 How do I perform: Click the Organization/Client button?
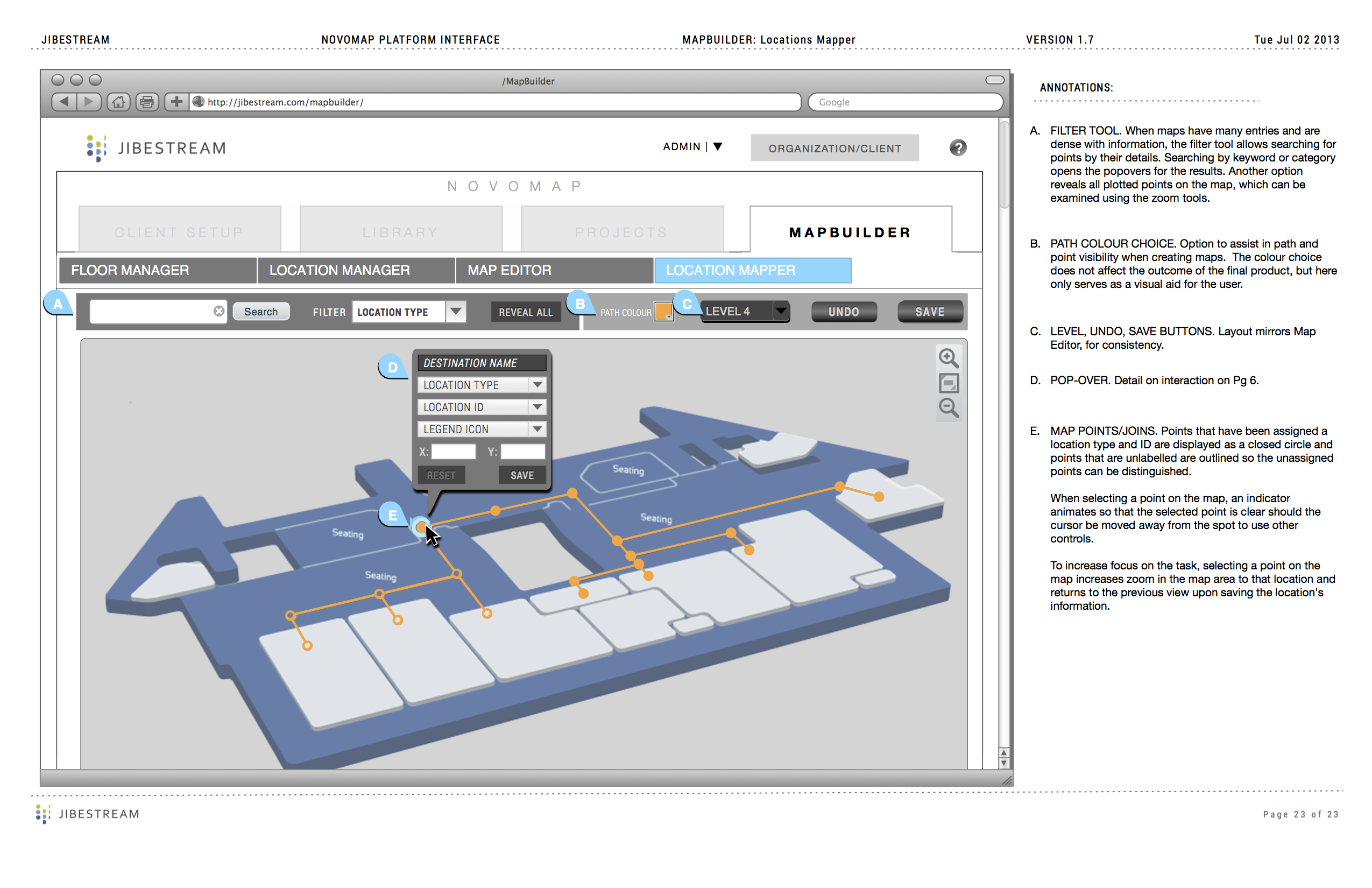point(834,148)
